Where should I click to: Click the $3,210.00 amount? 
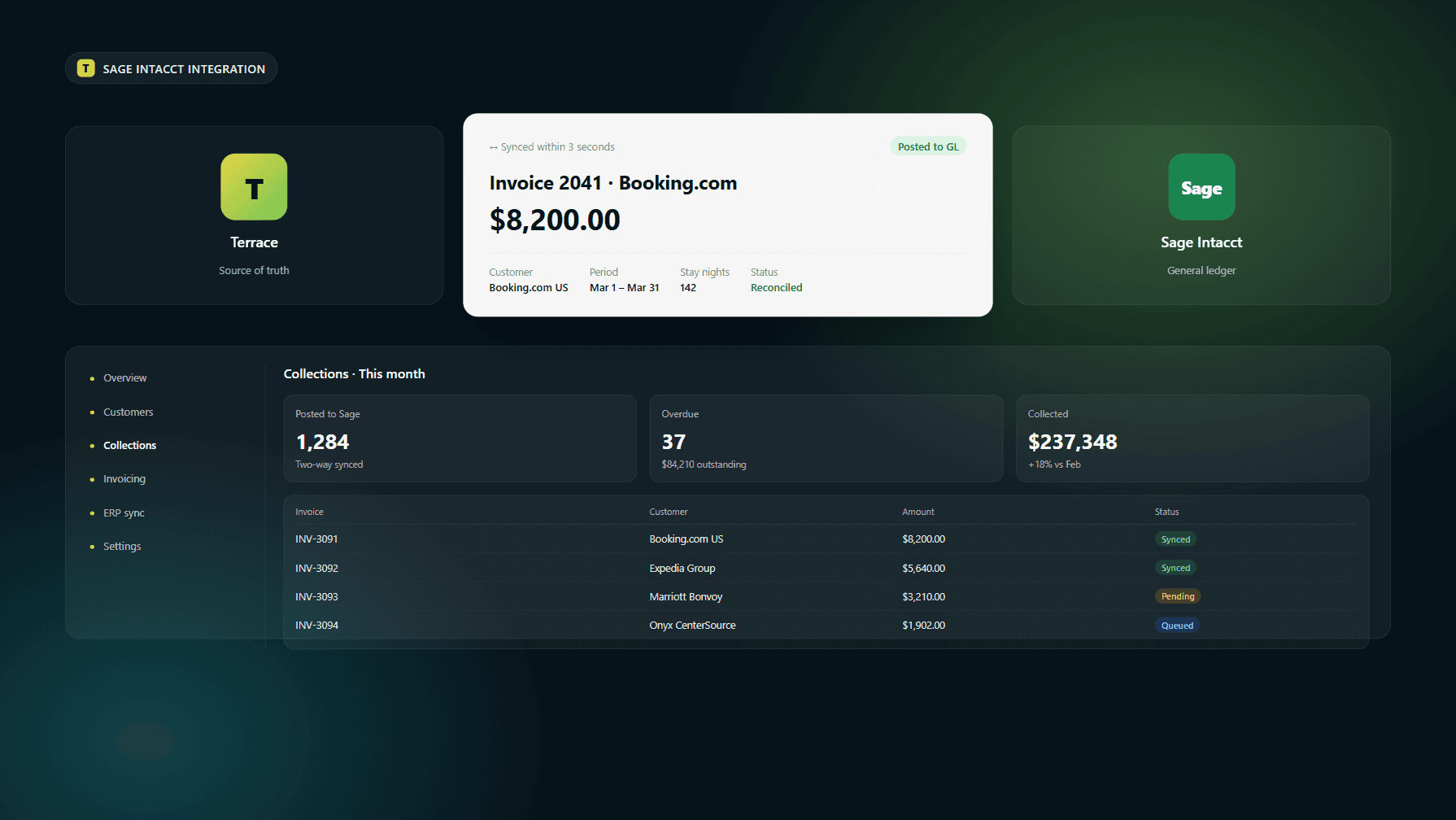(923, 597)
